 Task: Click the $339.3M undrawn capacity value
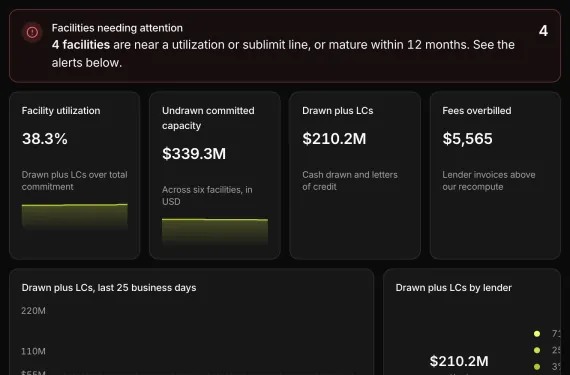(x=194, y=154)
